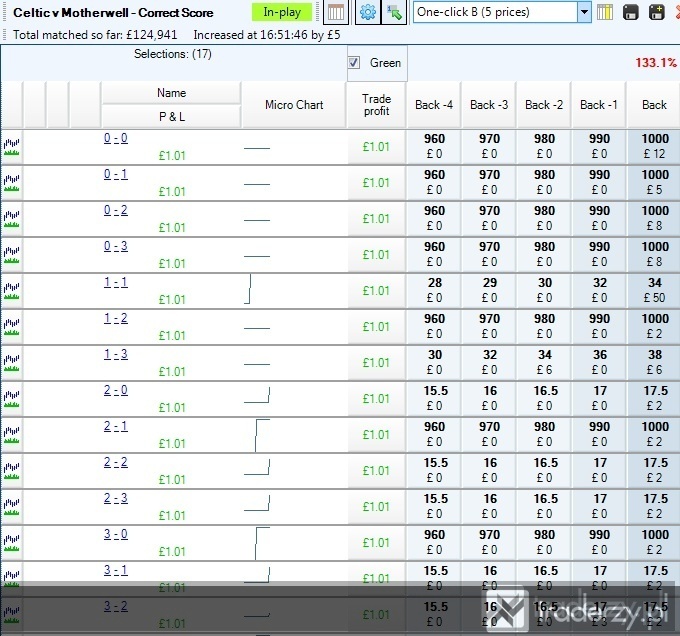Open settings gear icon in toolbar
The width and height of the screenshot is (680, 636).
[x=368, y=12]
